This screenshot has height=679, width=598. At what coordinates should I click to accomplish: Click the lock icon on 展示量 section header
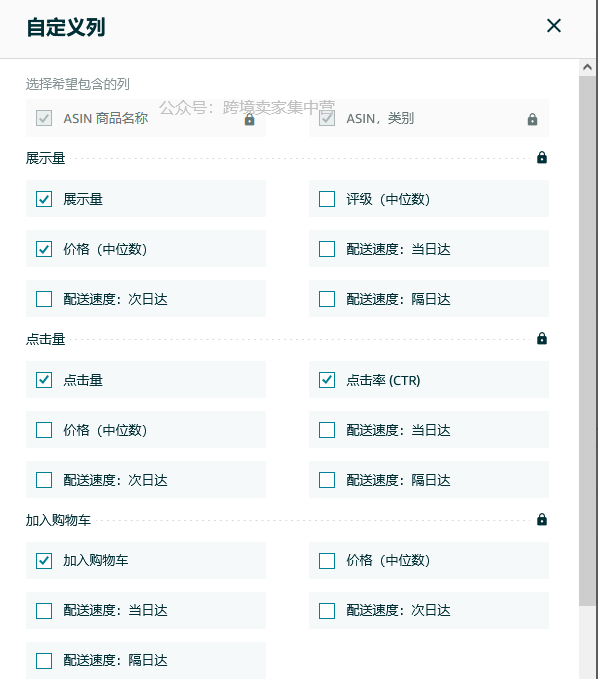pos(542,158)
